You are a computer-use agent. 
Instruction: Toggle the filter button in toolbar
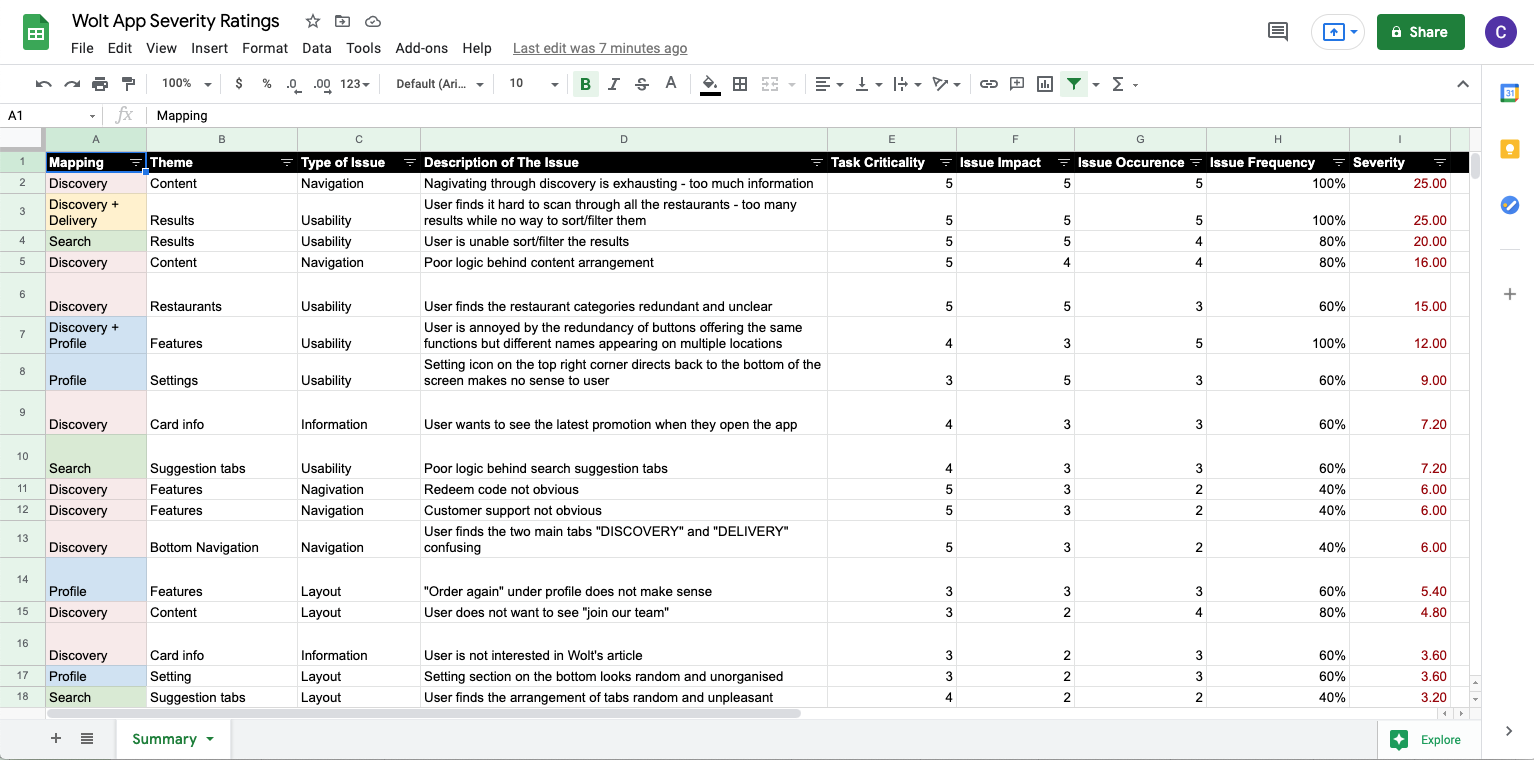point(1074,84)
